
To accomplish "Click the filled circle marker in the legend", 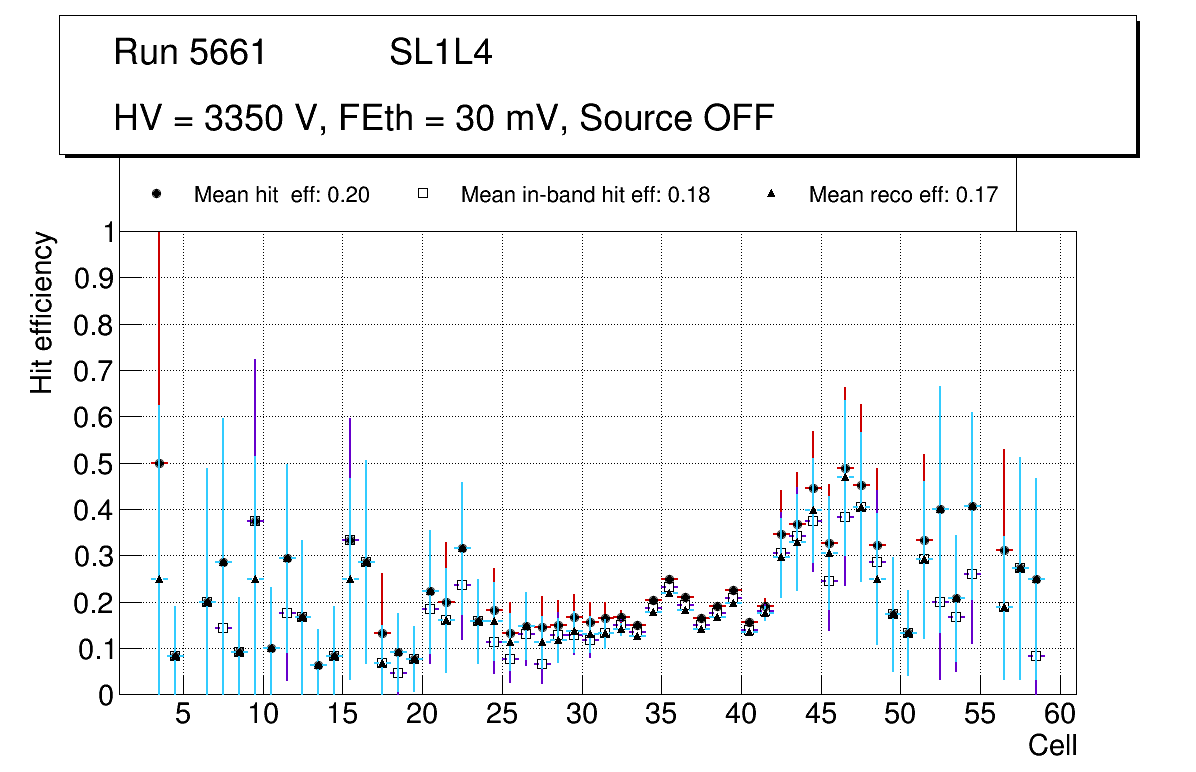I will click(157, 195).
